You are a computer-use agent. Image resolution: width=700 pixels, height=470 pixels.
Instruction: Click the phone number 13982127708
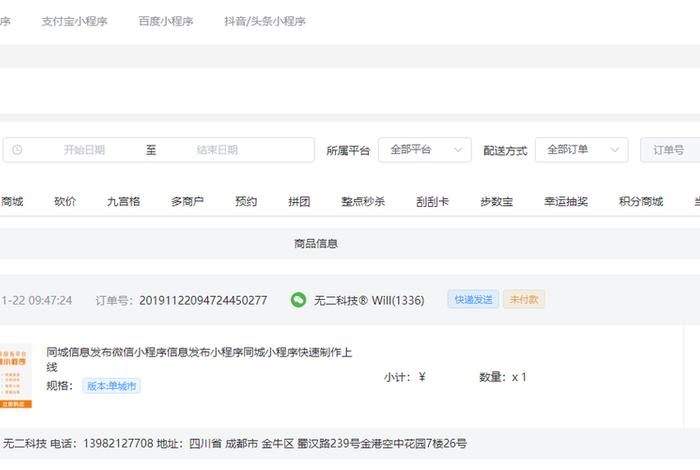pos(118,444)
